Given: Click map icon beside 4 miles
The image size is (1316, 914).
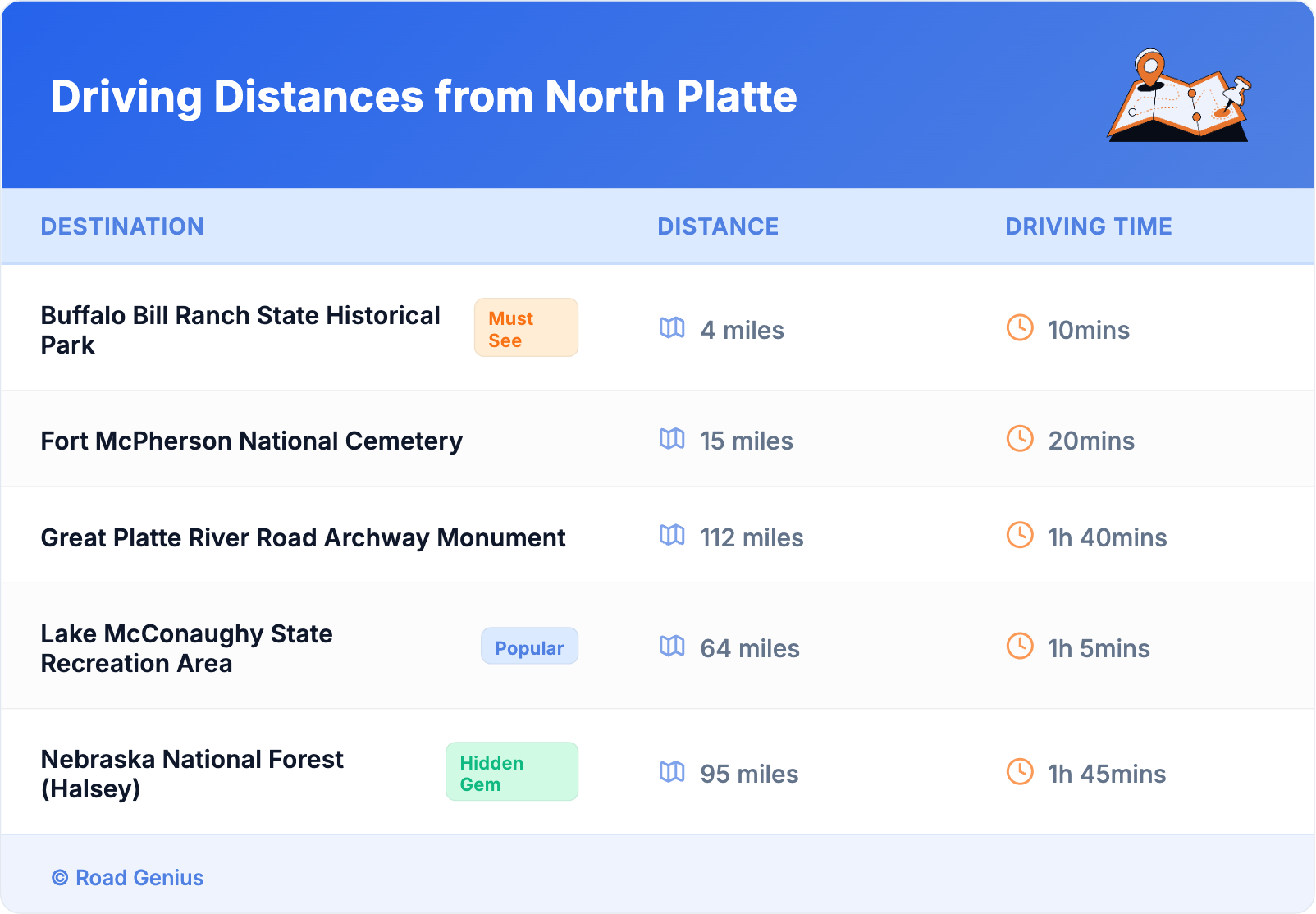Looking at the screenshot, I should click(x=672, y=328).
